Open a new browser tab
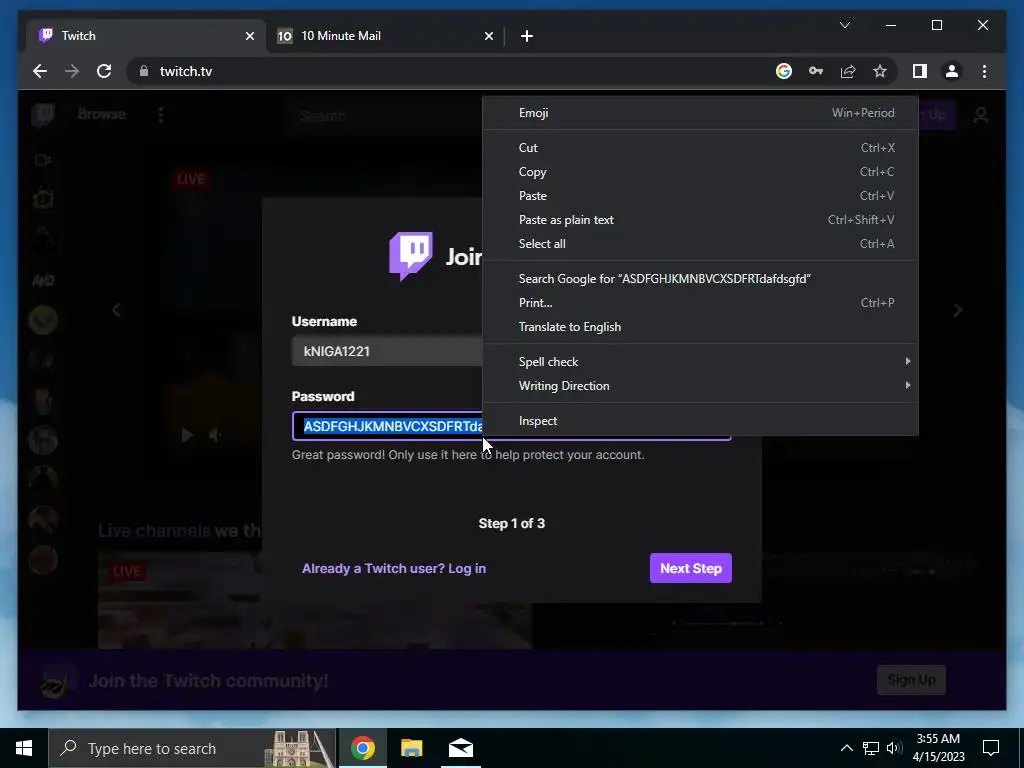This screenshot has height=768, width=1024. pos(527,36)
